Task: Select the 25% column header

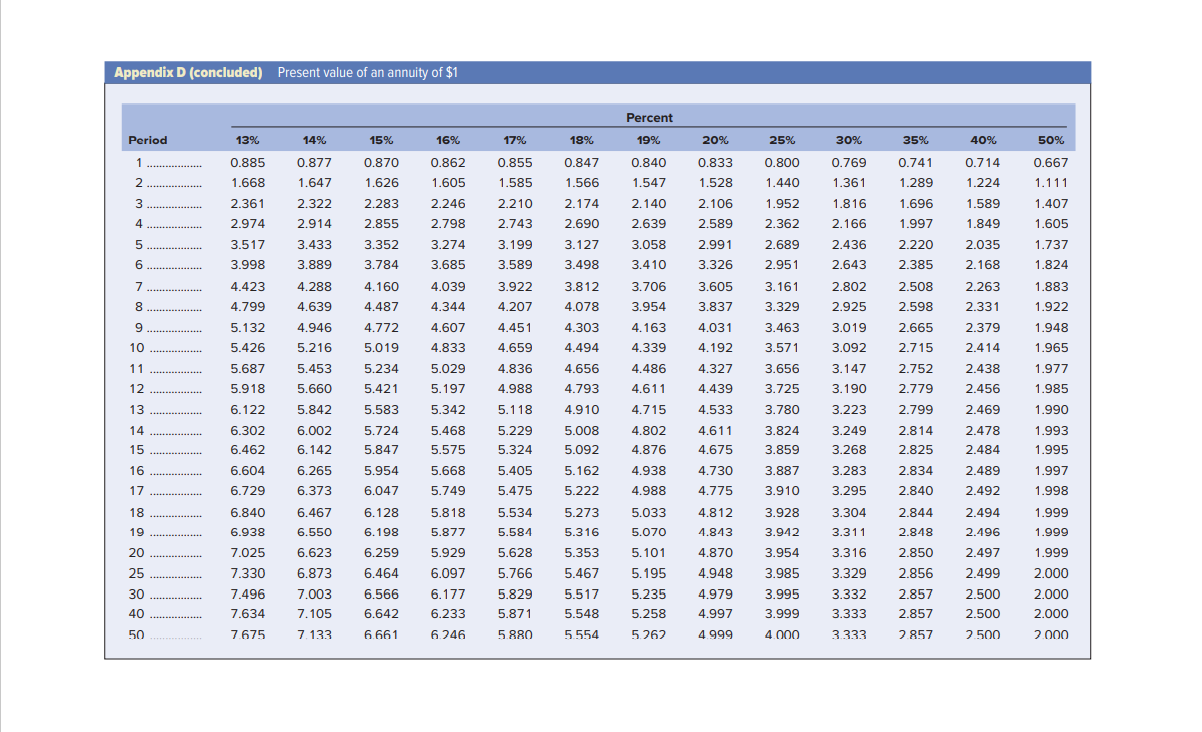Action: [782, 140]
